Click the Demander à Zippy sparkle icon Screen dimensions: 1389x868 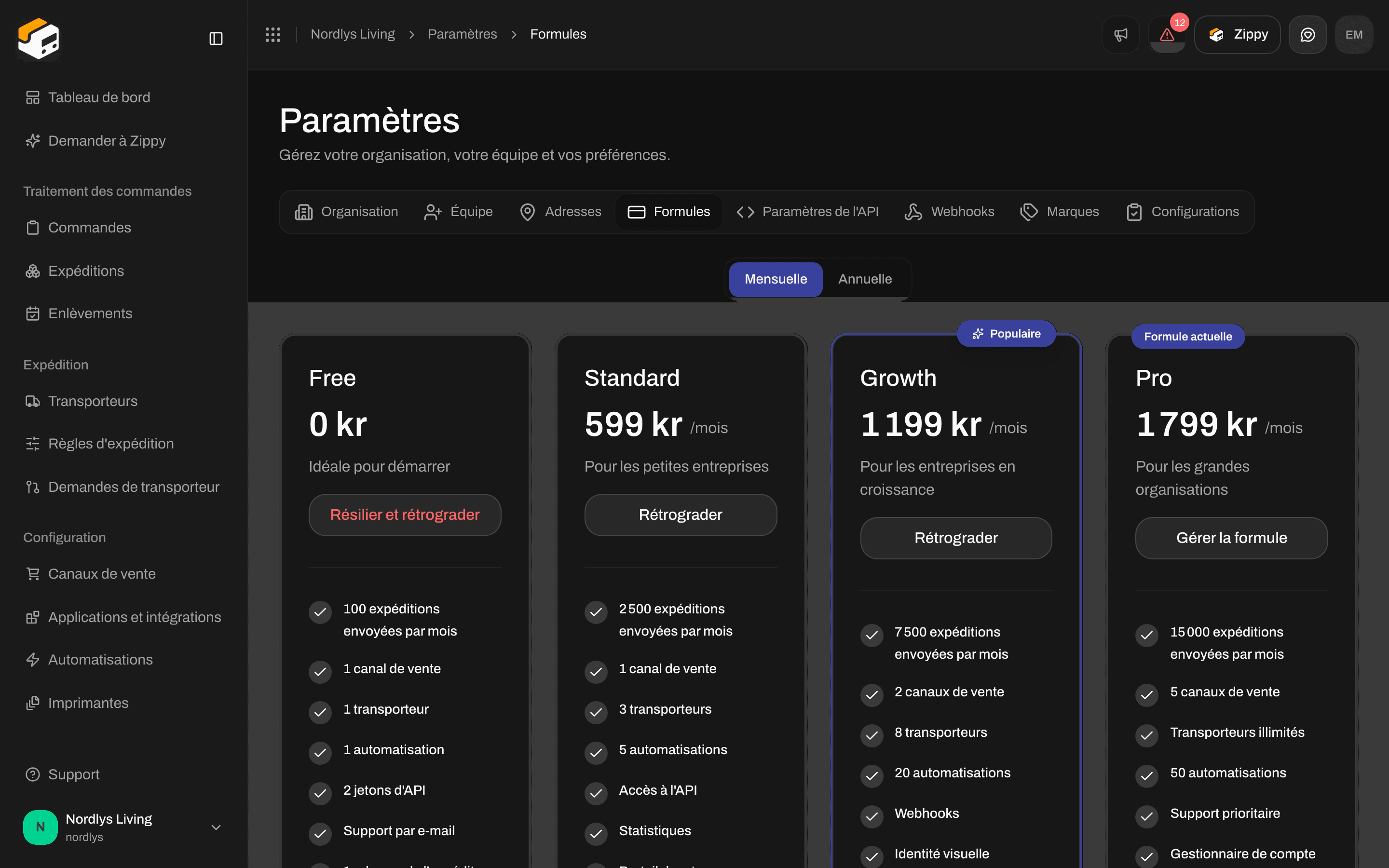(33, 141)
